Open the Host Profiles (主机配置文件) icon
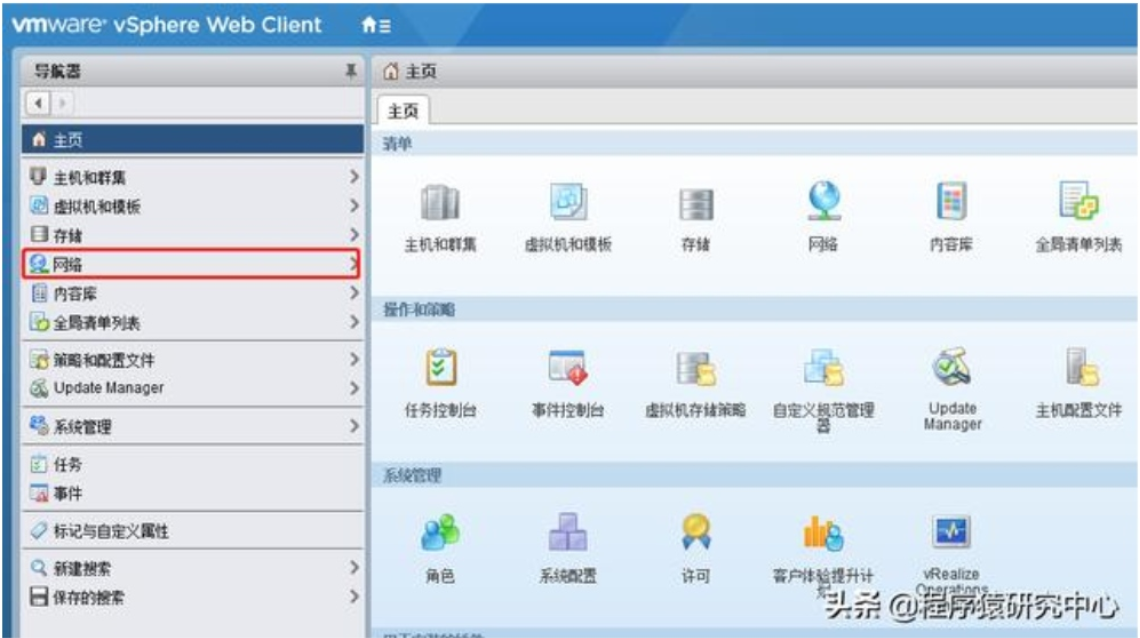 [x=1082, y=367]
